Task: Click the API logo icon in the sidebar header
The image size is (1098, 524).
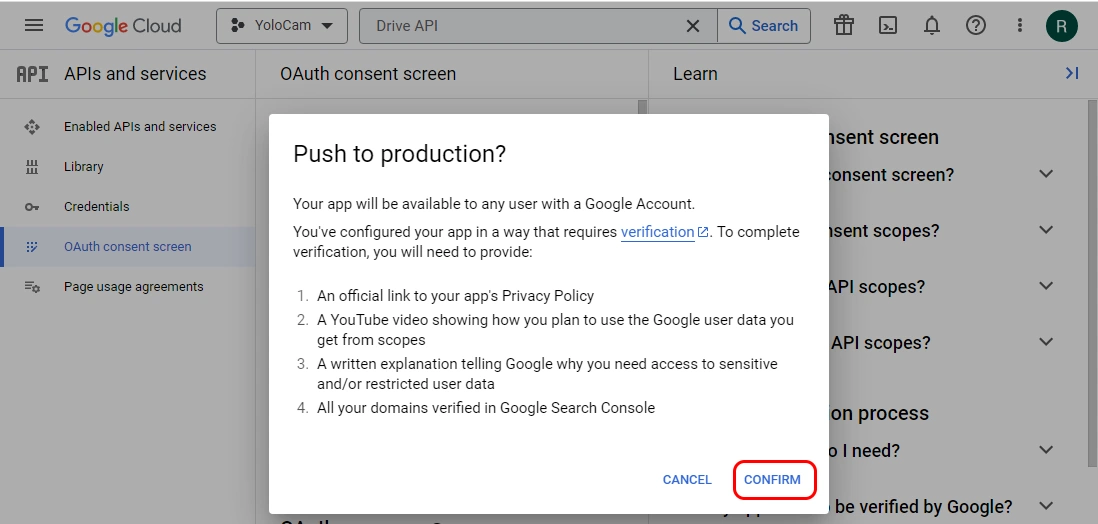Action: tap(32, 74)
